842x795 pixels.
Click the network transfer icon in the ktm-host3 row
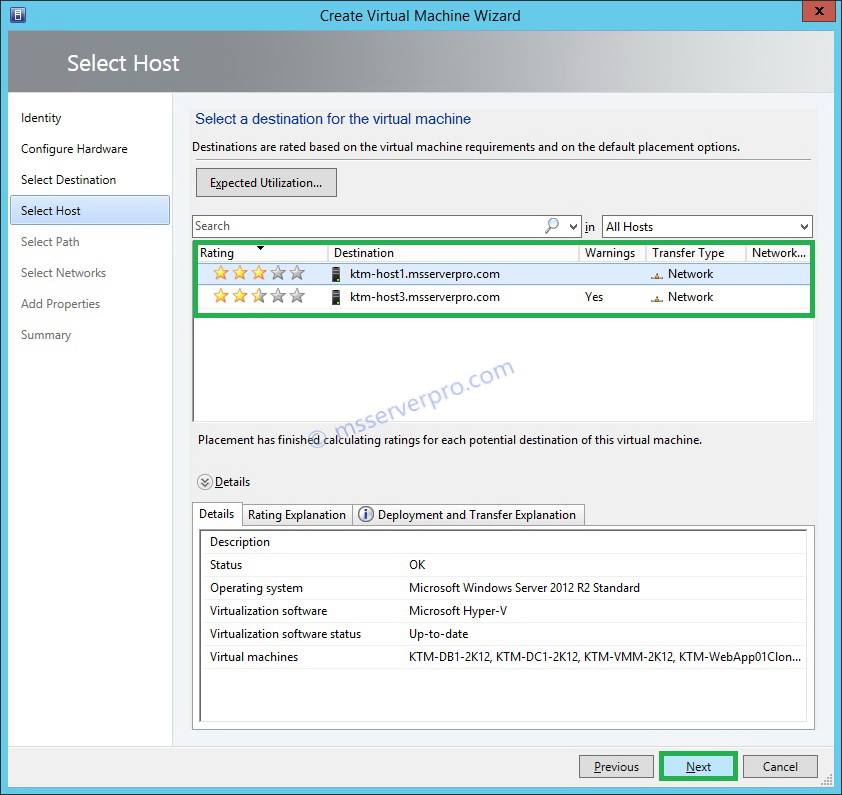(x=657, y=299)
